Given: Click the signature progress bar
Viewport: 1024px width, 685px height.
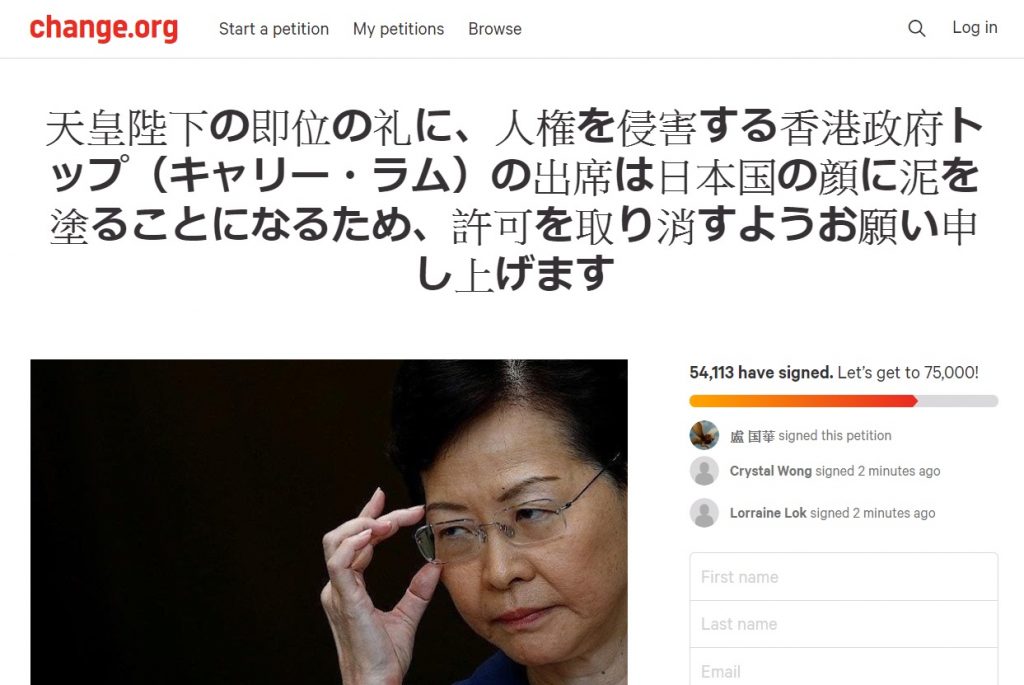Looking at the screenshot, I should (844, 401).
